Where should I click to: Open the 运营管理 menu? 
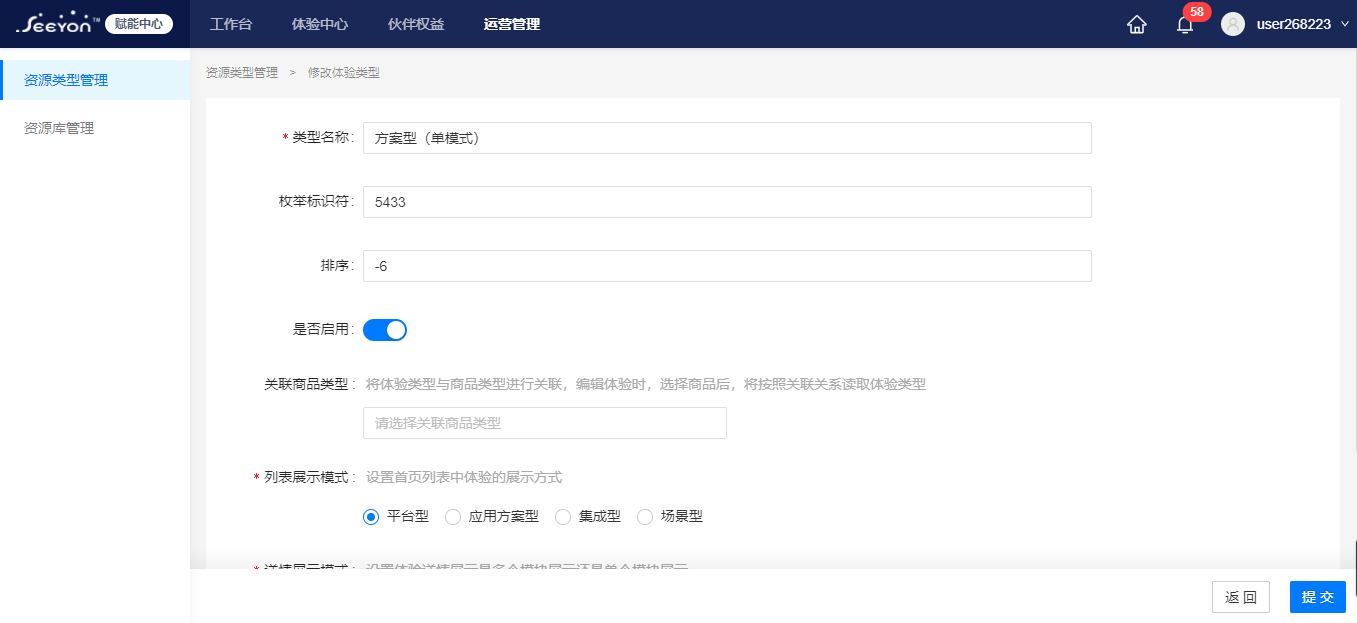coord(512,24)
